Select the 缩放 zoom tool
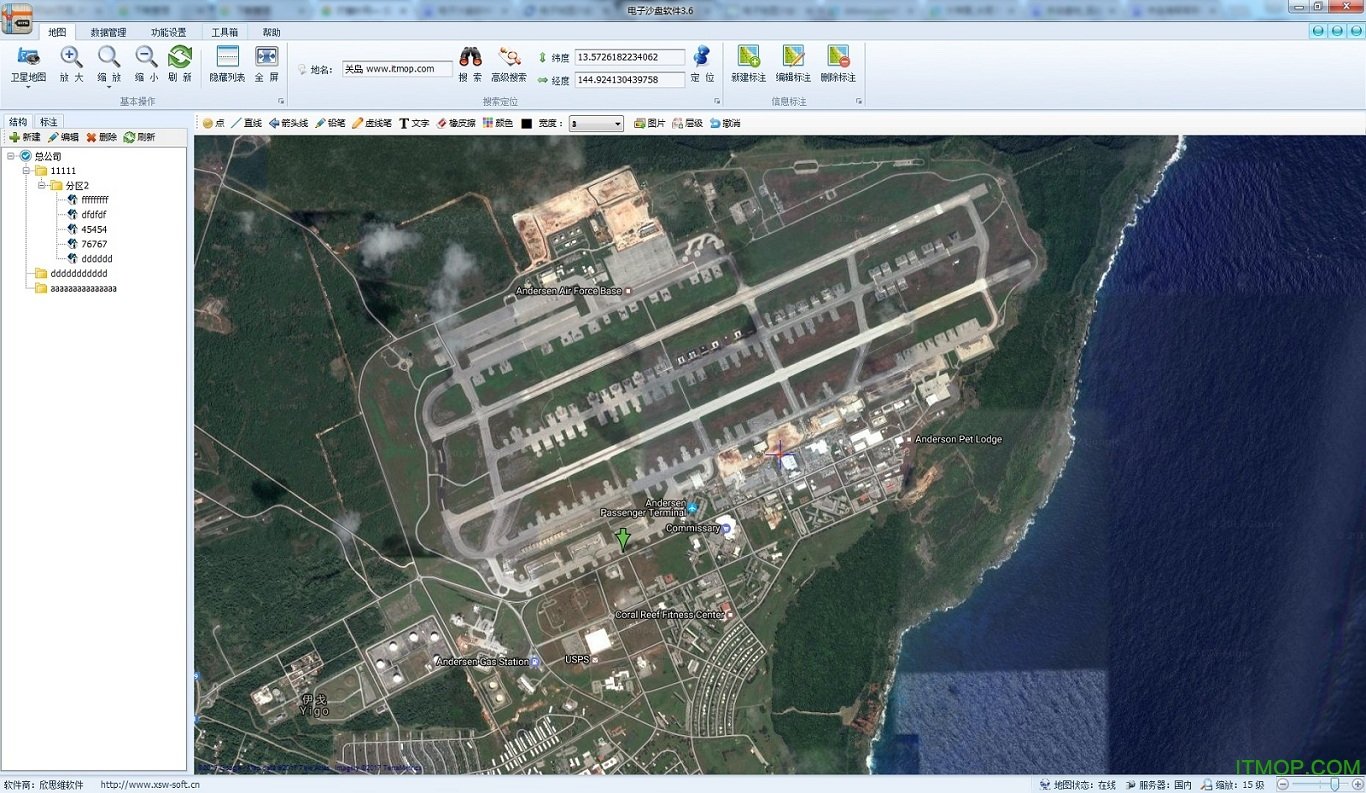This screenshot has height=793, width=1366. tap(109, 64)
